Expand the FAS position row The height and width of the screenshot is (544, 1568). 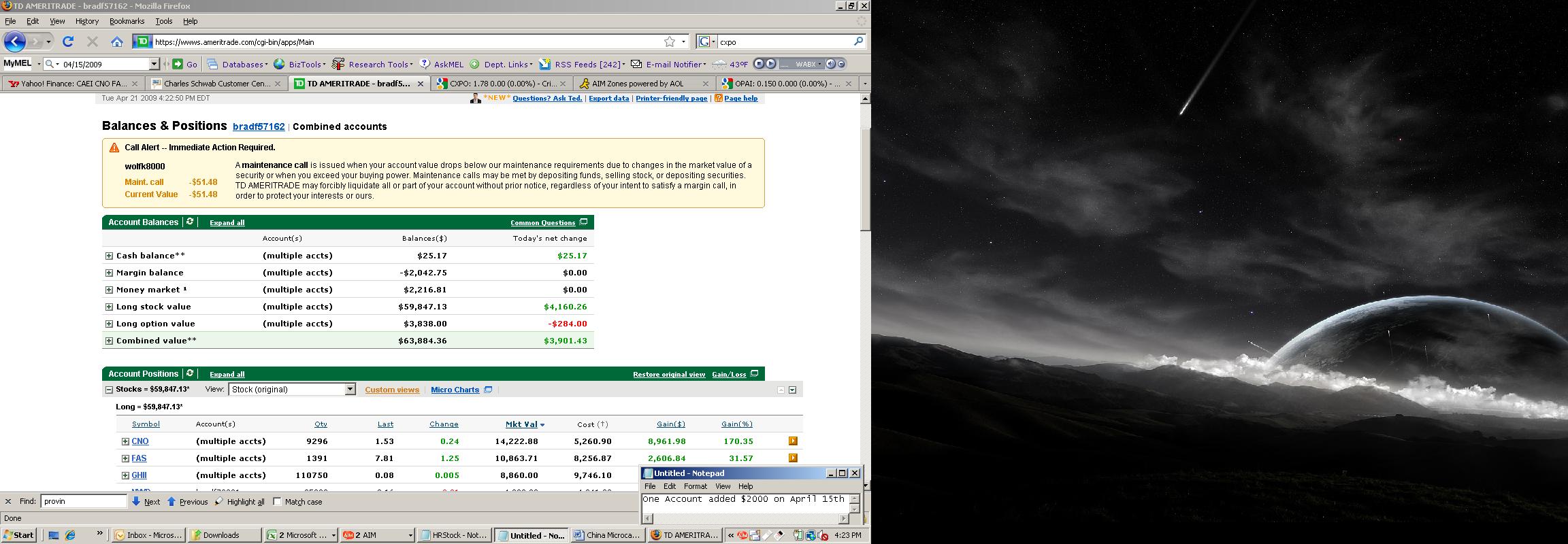[125, 458]
